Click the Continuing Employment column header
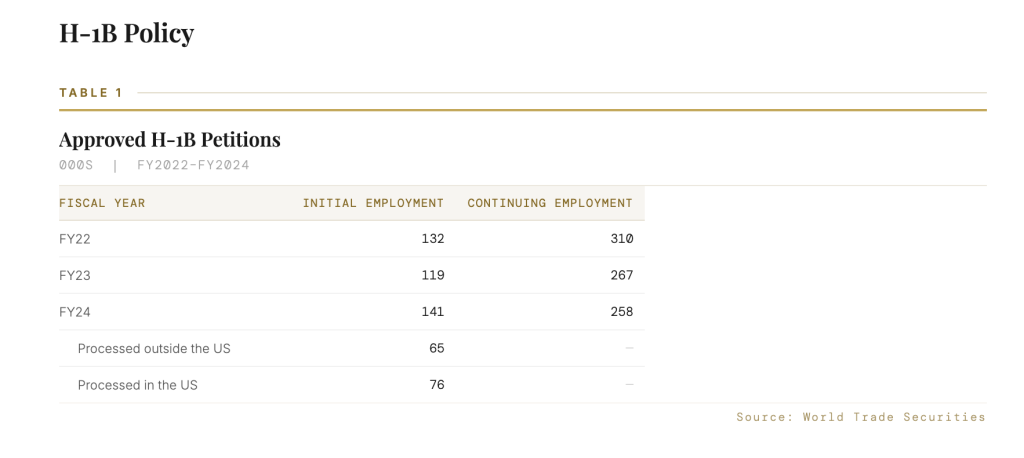The height and width of the screenshot is (458, 1024). click(549, 203)
